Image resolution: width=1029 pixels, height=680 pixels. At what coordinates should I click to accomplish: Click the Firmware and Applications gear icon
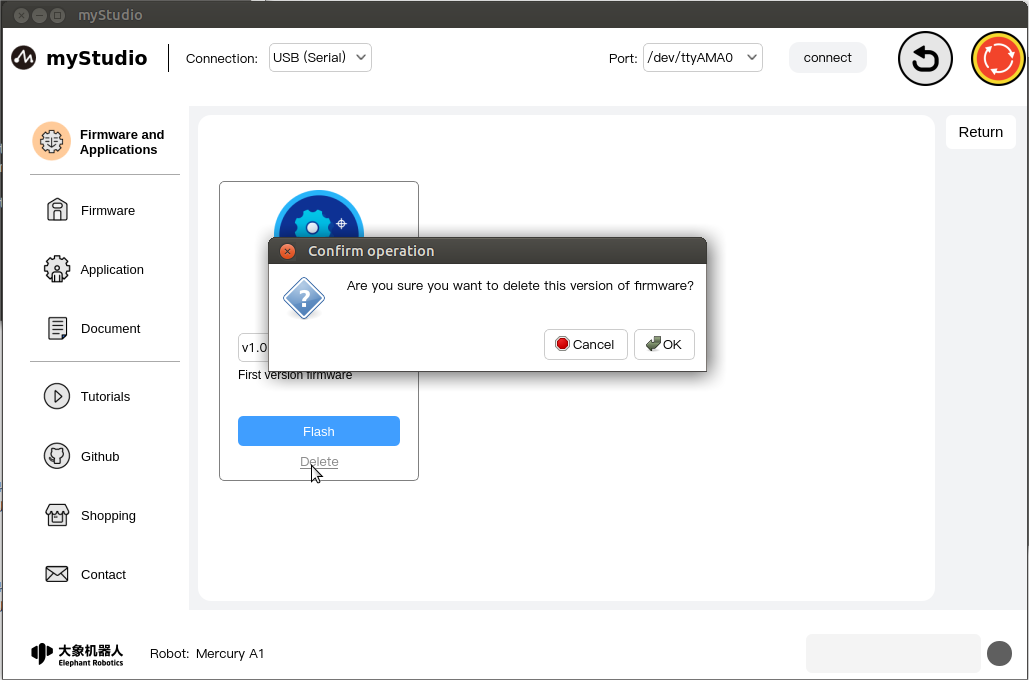coord(52,141)
